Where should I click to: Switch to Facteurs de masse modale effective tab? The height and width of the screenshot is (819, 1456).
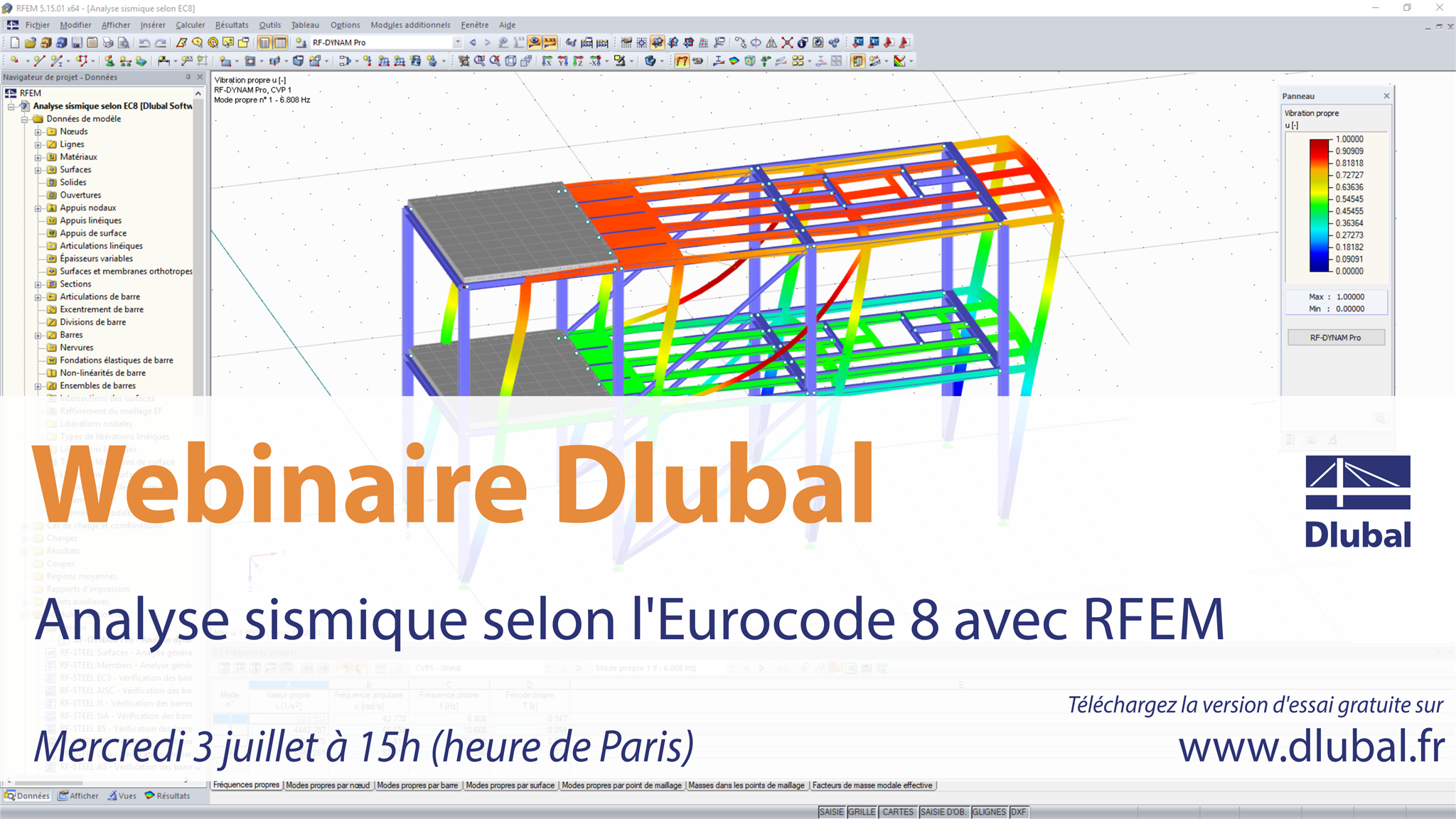tap(872, 786)
